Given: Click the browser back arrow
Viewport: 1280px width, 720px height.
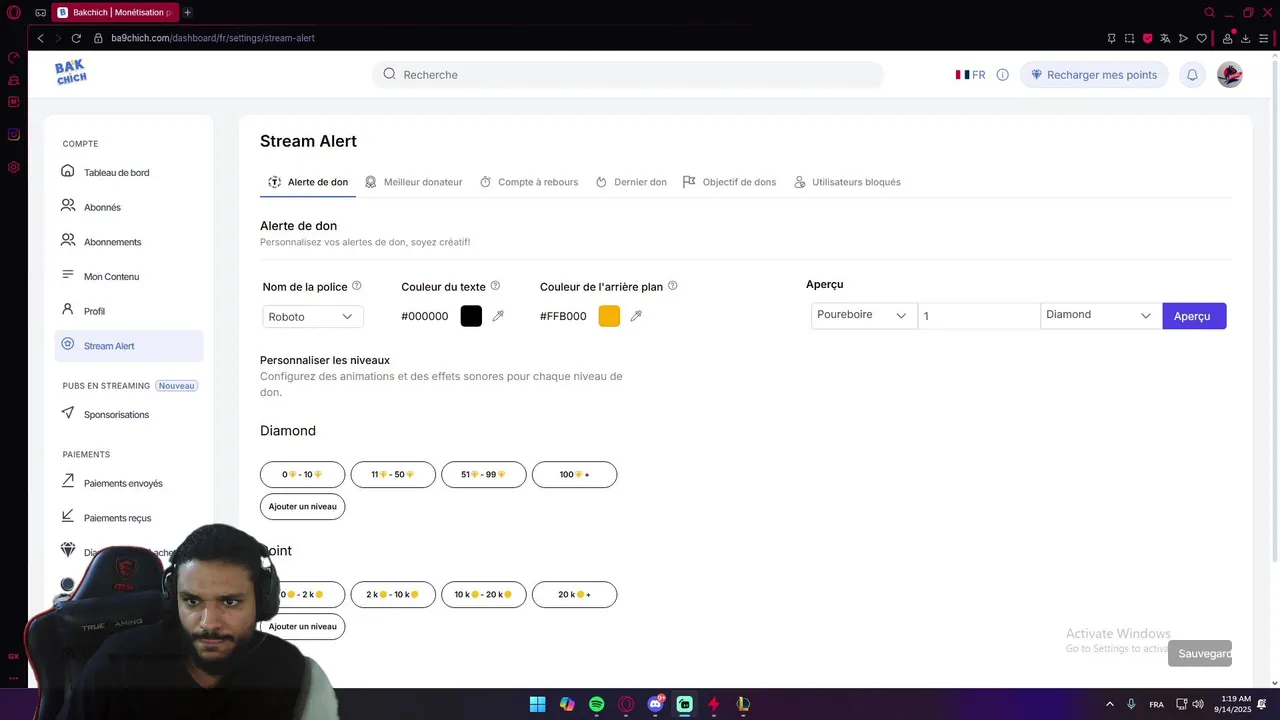Looking at the screenshot, I should tap(40, 38).
